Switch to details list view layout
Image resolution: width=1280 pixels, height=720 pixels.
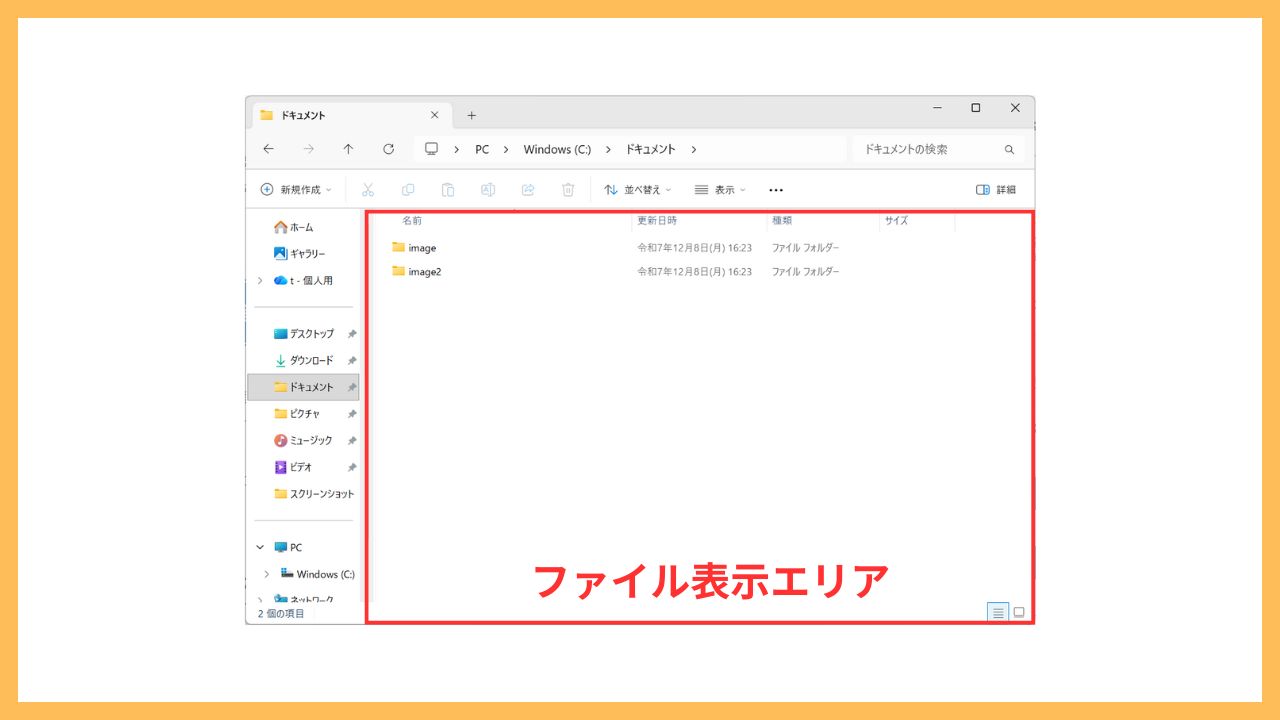tap(998, 612)
